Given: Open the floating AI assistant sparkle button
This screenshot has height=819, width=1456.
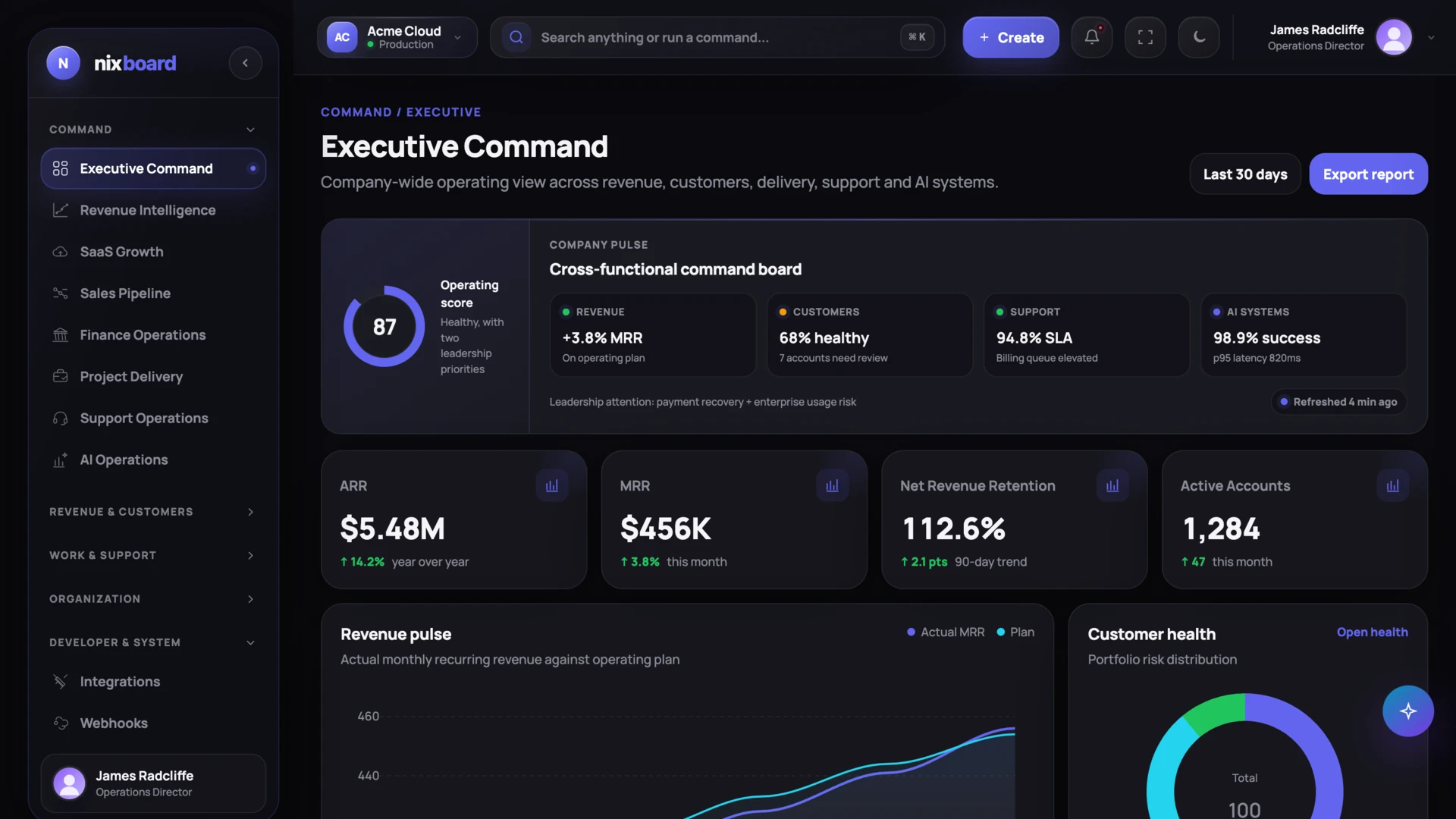Looking at the screenshot, I should 1407,711.
